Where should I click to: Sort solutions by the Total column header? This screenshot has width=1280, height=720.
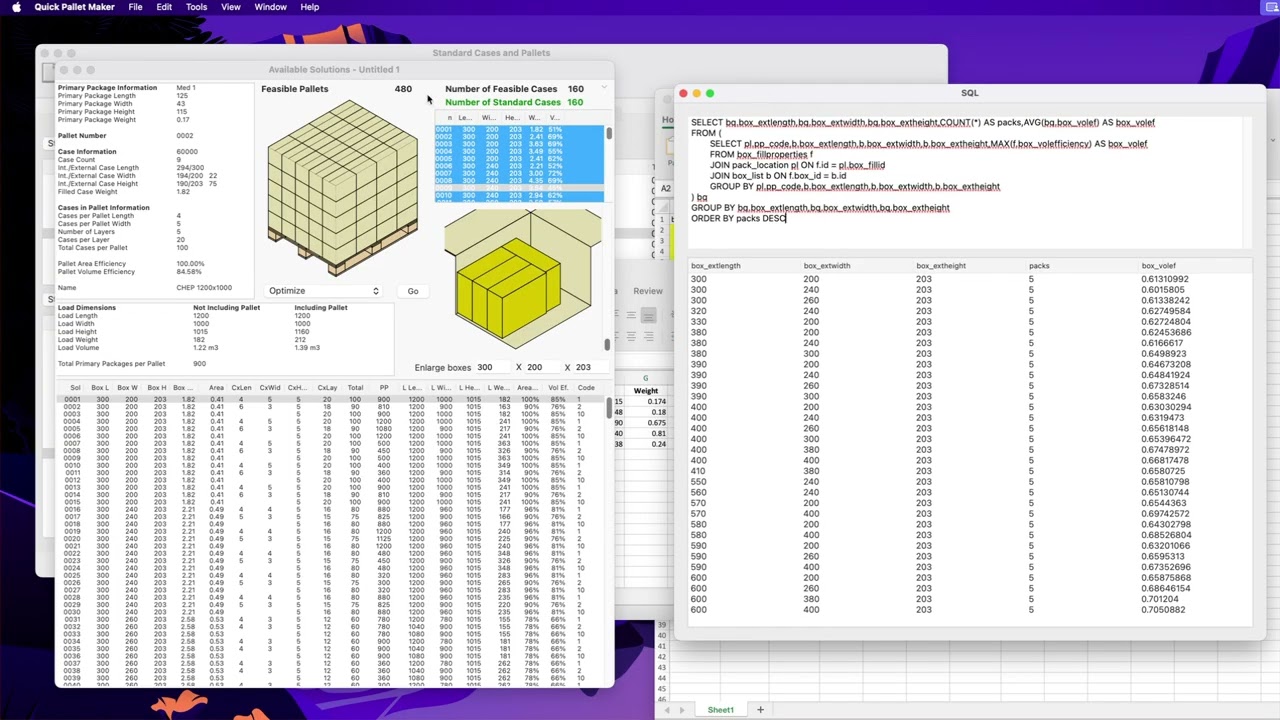(x=355, y=388)
